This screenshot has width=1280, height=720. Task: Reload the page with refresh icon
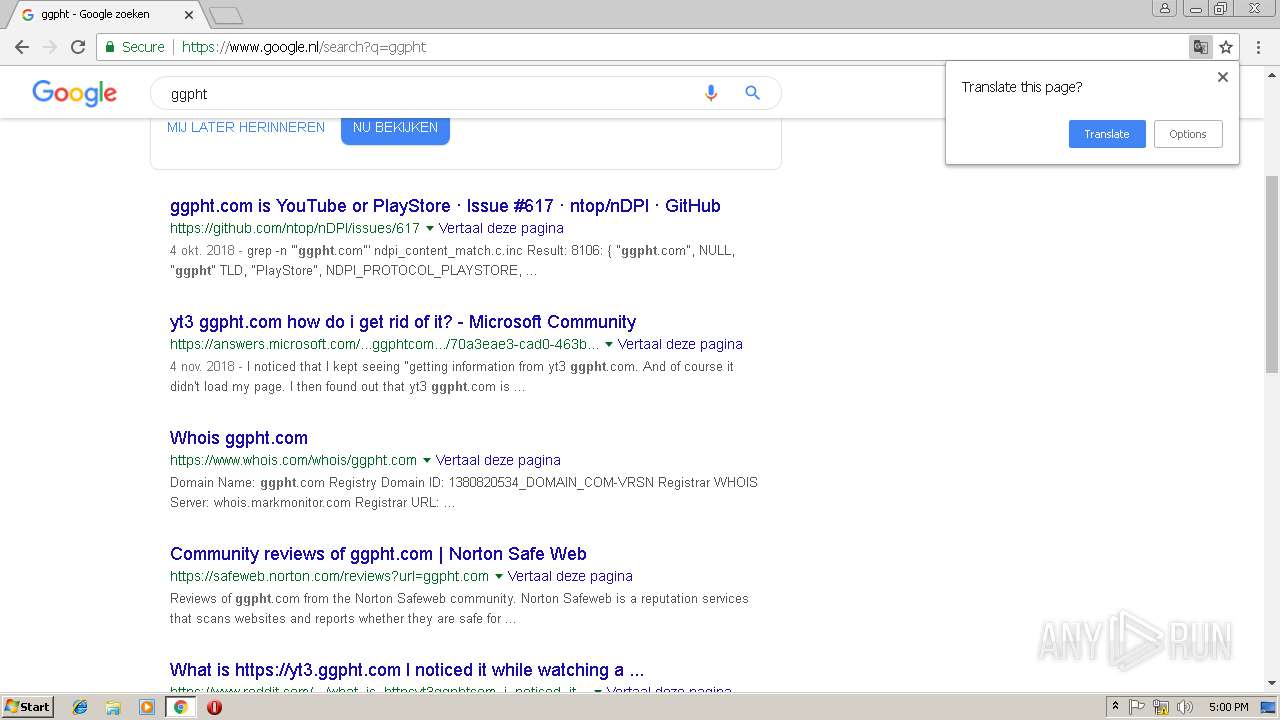(78, 47)
